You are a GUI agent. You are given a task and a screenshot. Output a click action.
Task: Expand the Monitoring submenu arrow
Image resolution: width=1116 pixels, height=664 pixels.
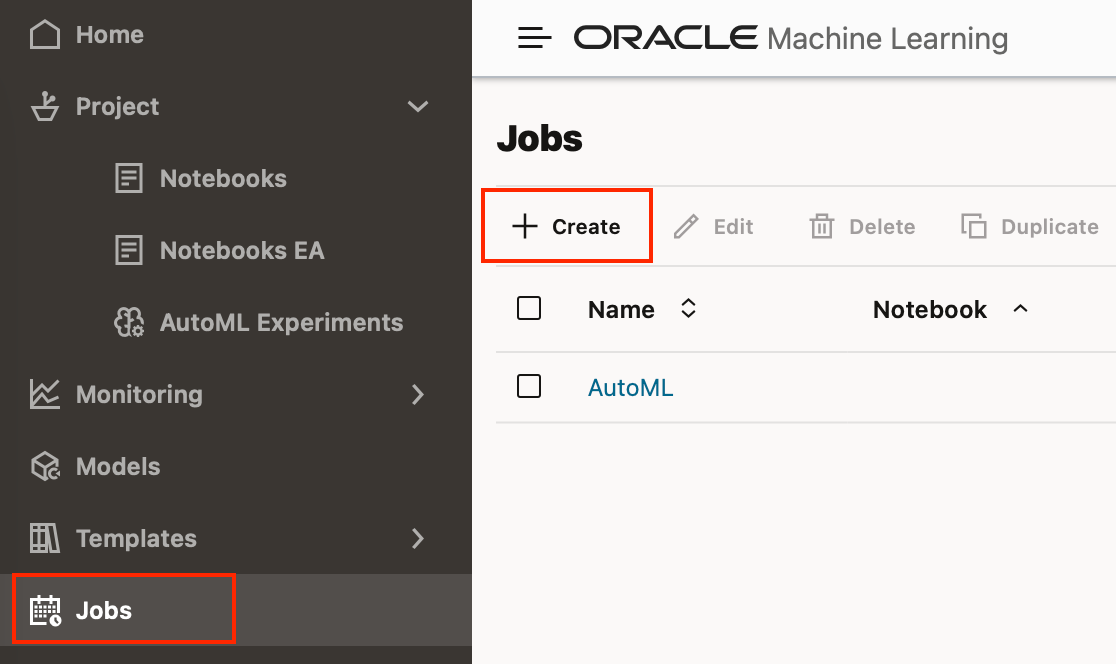coord(418,394)
